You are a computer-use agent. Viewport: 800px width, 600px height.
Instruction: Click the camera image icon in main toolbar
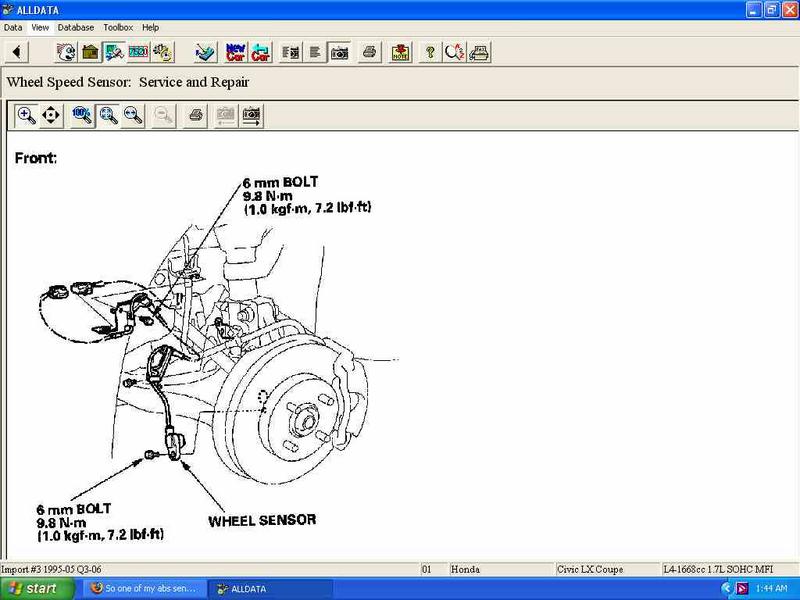point(339,52)
